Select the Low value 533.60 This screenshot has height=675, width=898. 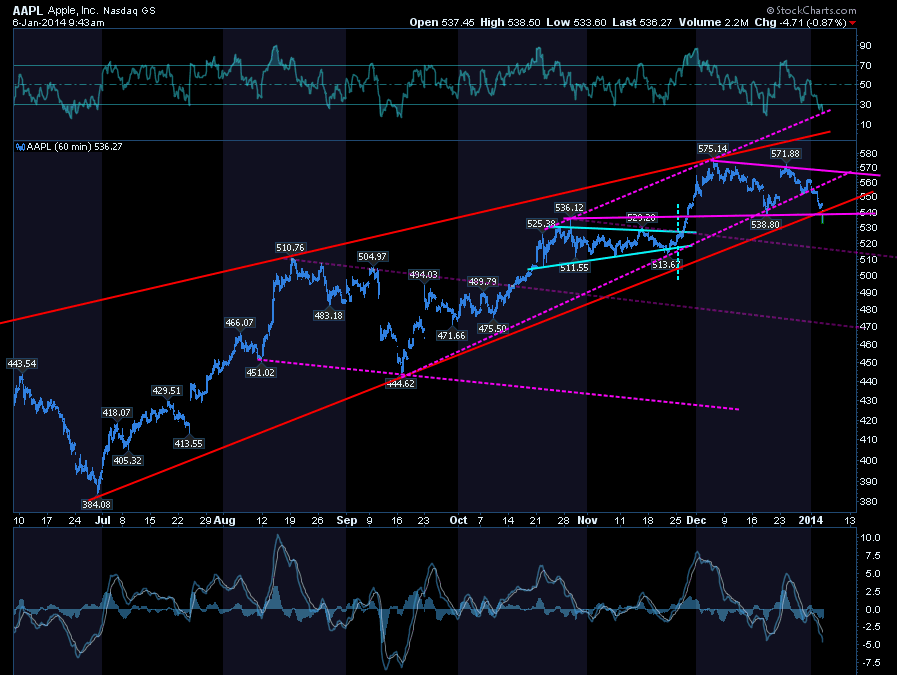[589, 22]
